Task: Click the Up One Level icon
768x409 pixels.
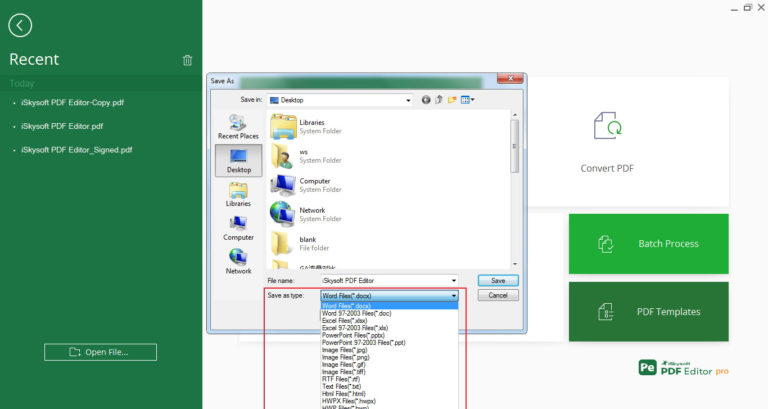Action: tap(439, 100)
